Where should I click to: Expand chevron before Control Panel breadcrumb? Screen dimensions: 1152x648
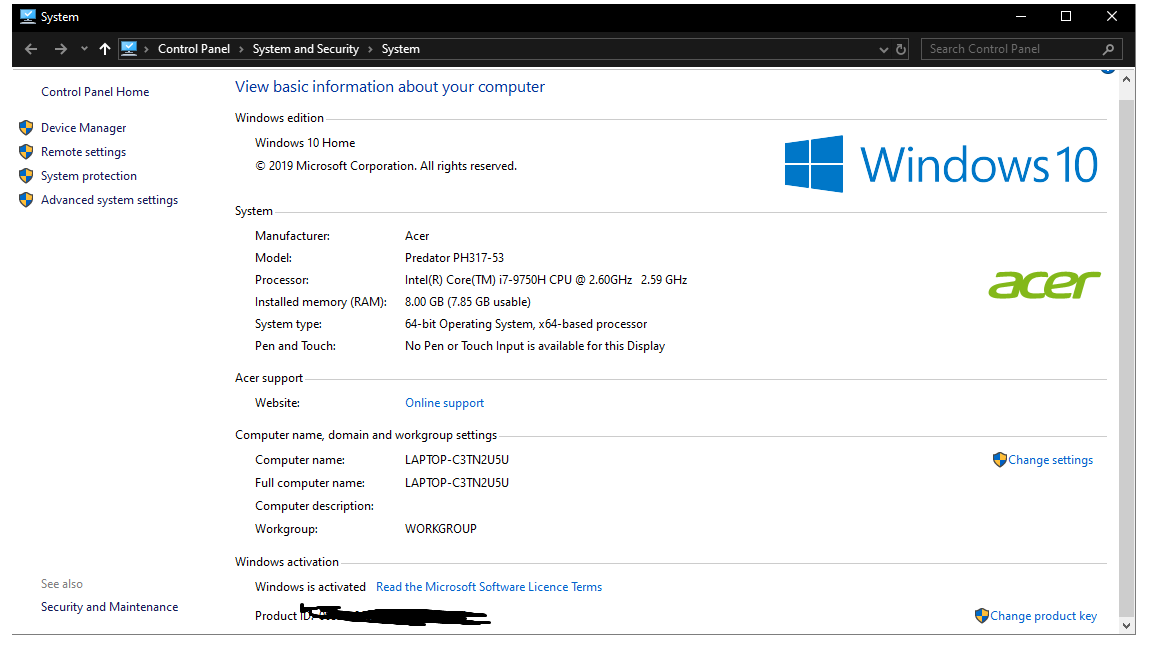tap(147, 49)
